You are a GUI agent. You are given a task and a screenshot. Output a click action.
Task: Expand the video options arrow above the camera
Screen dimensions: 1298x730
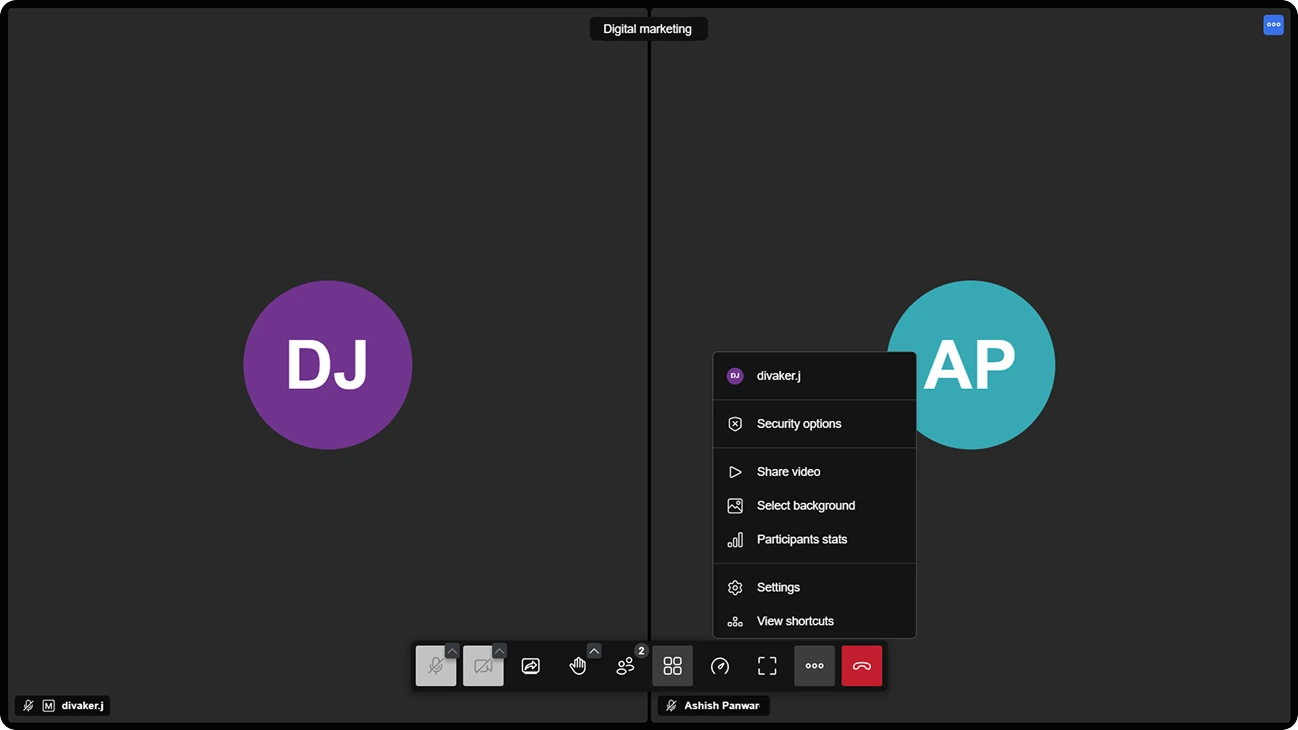tap(499, 651)
